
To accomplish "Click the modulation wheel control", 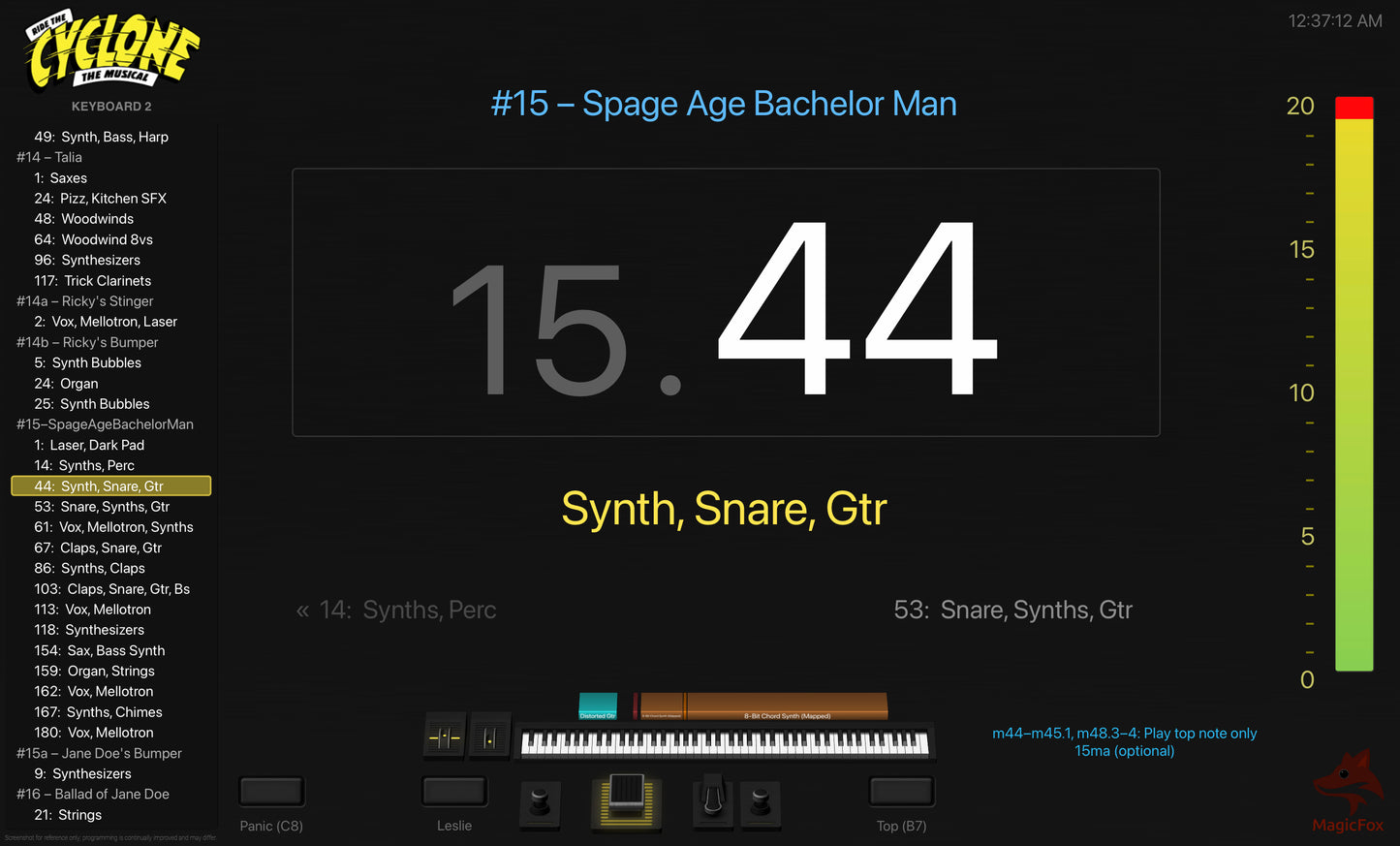I will click(489, 738).
